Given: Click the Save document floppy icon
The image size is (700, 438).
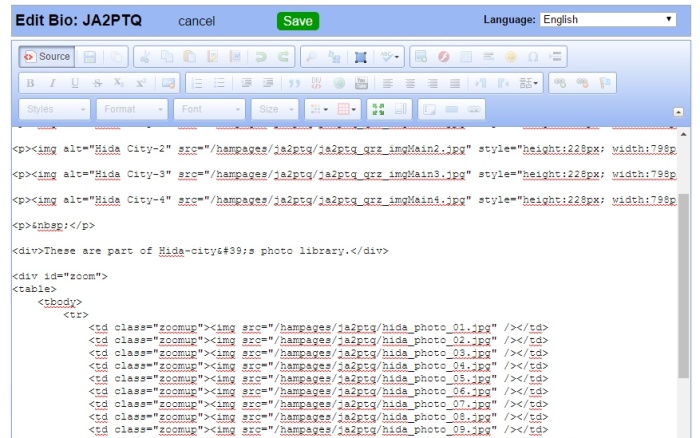Looking at the screenshot, I should click(x=90, y=57).
